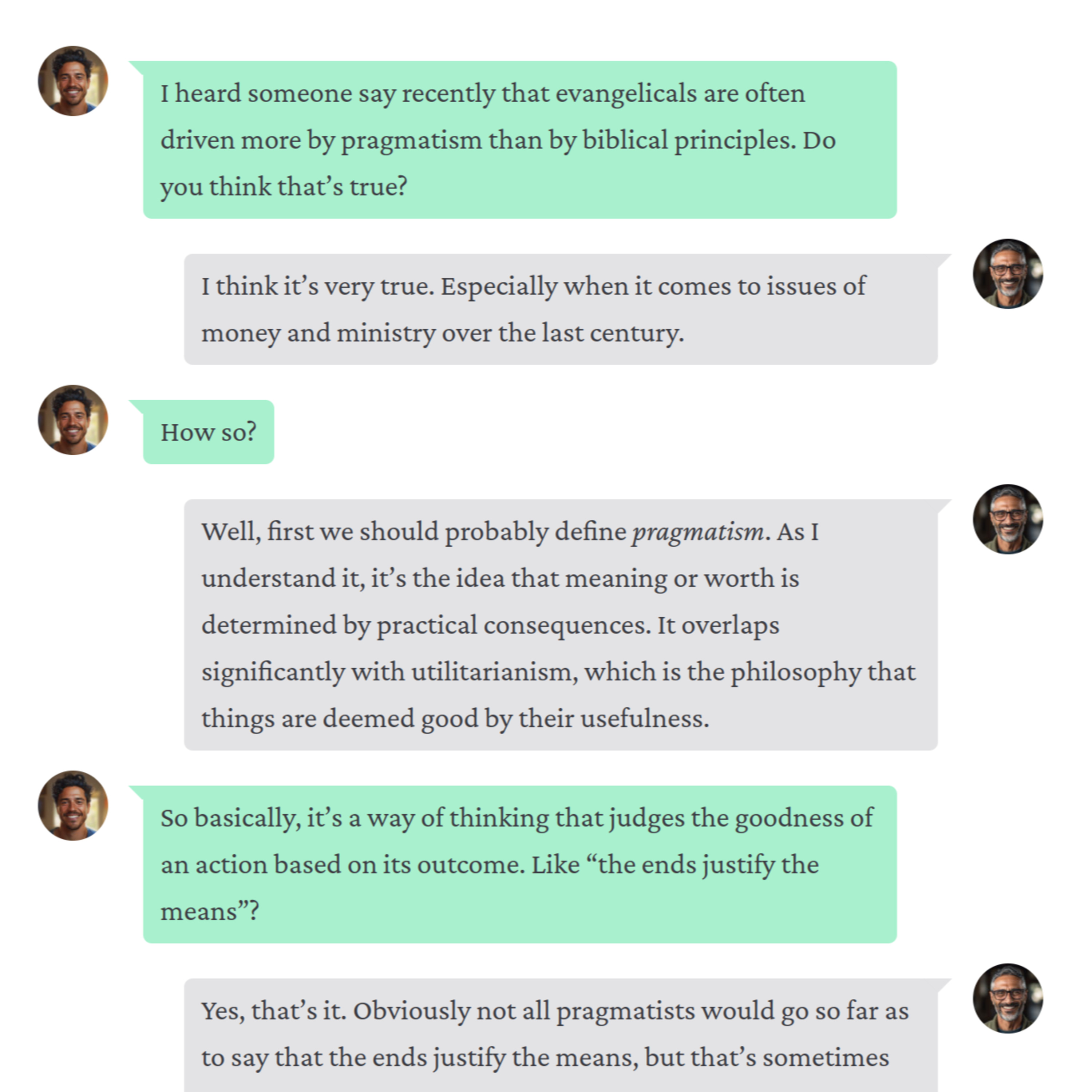Click the gray bubble defining pragmatism
1092x1092 pixels.
coord(561,625)
